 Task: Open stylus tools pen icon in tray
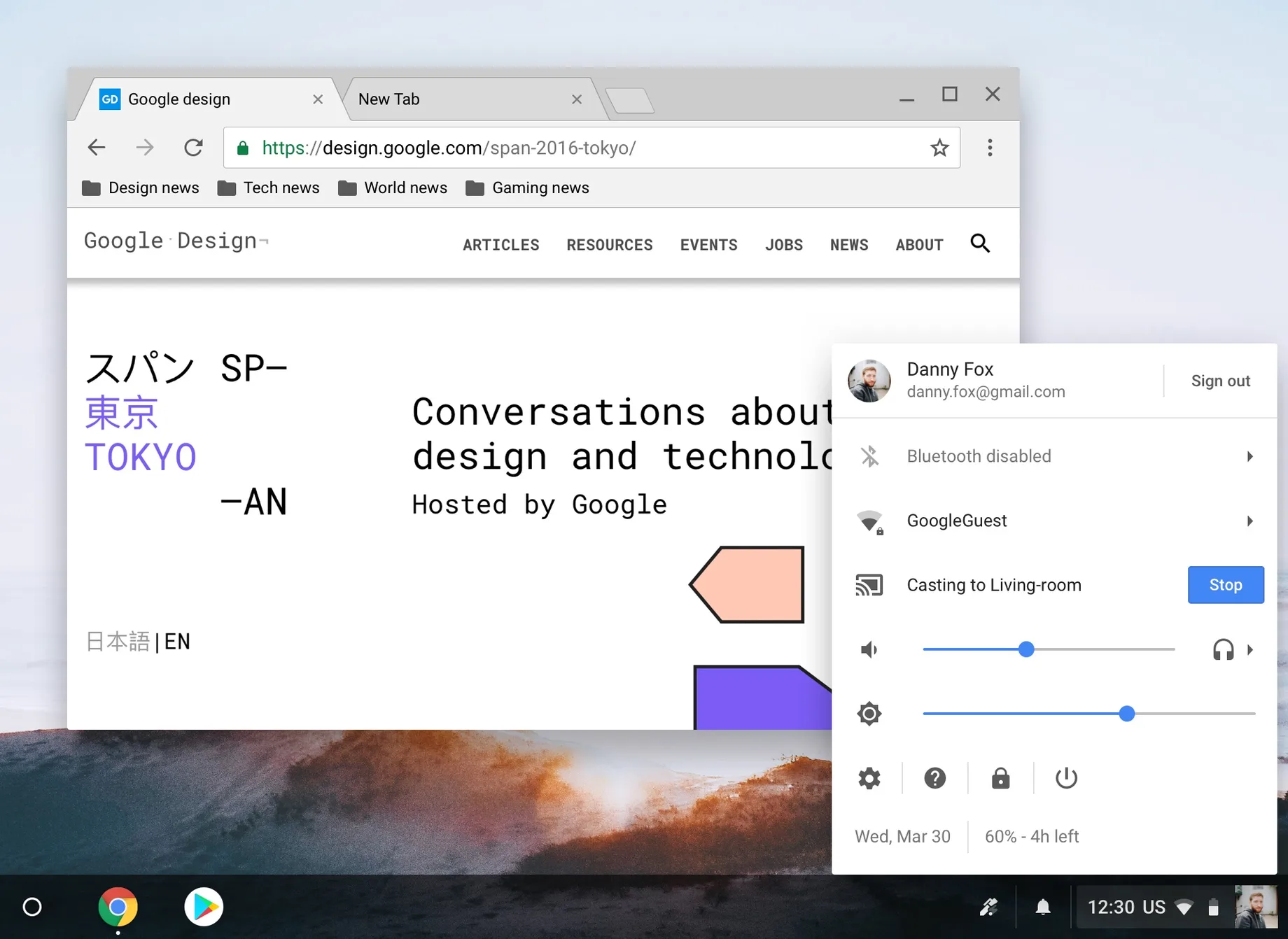click(989, 908)
